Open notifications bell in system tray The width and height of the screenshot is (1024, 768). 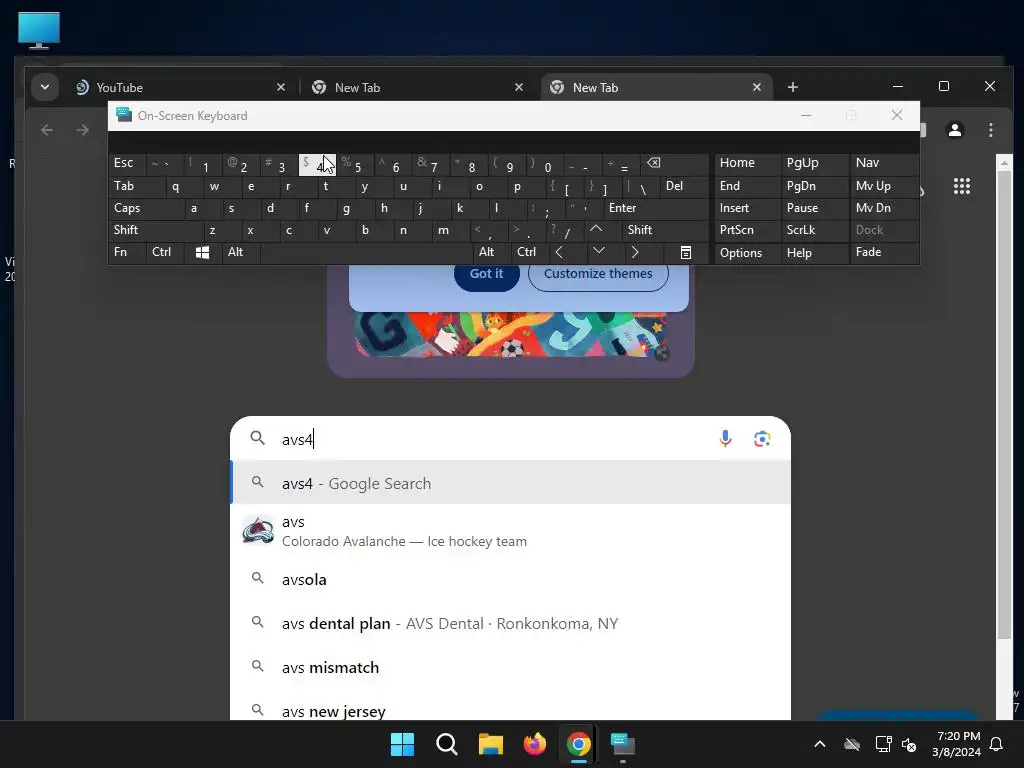coord(997,744)
